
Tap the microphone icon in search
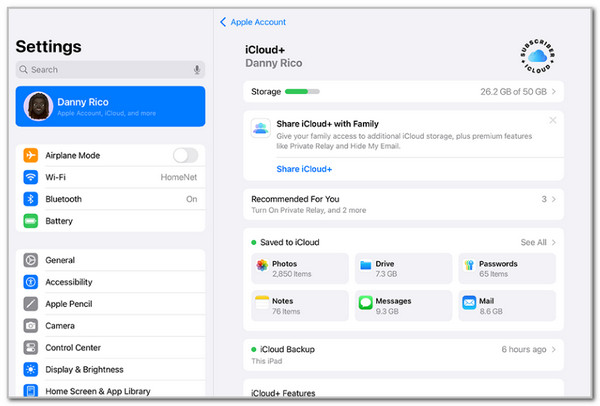pyautogui.click(x=197, y=70)
